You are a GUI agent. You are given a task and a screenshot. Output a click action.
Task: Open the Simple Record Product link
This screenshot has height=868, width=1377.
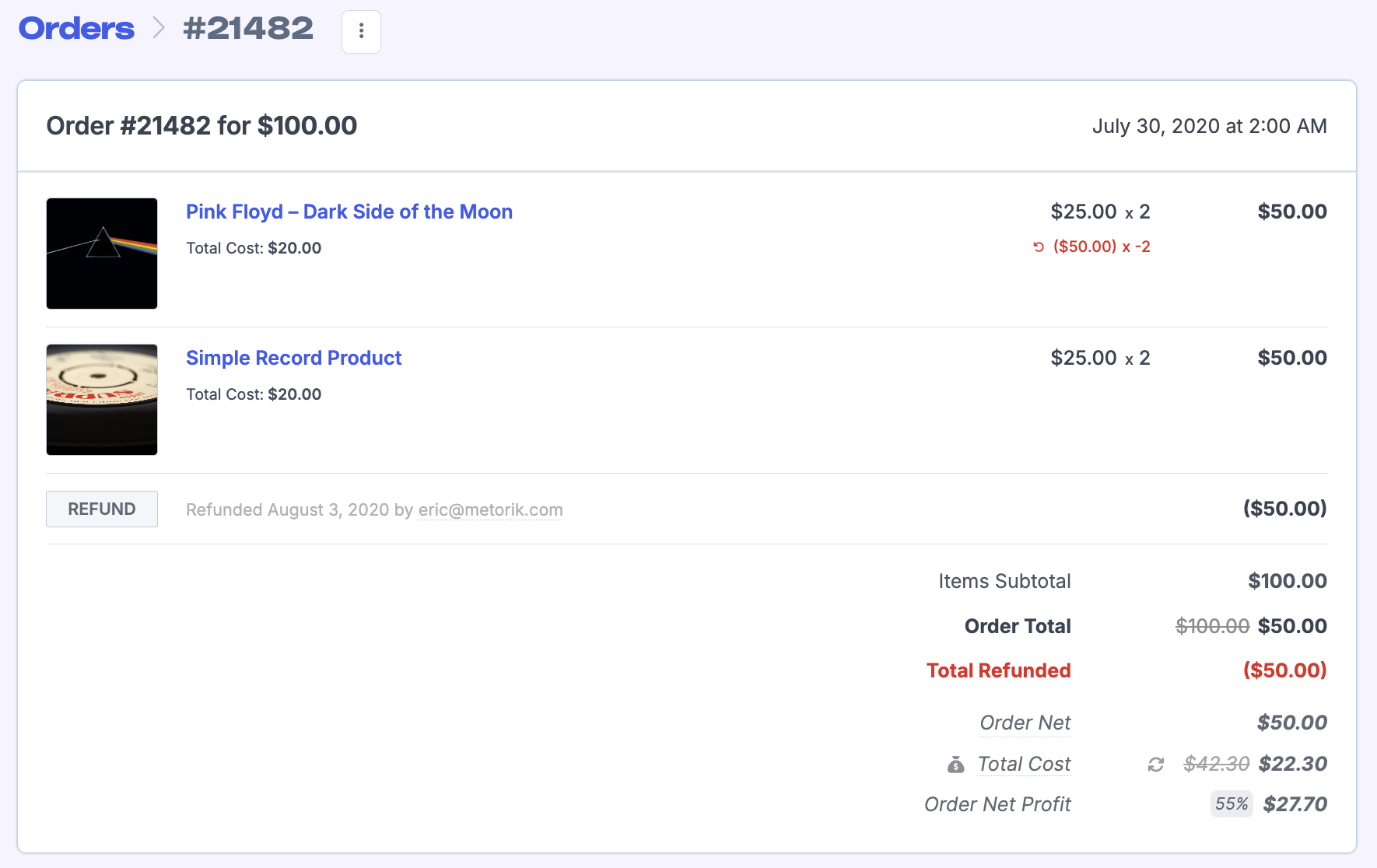pos(293,358)
